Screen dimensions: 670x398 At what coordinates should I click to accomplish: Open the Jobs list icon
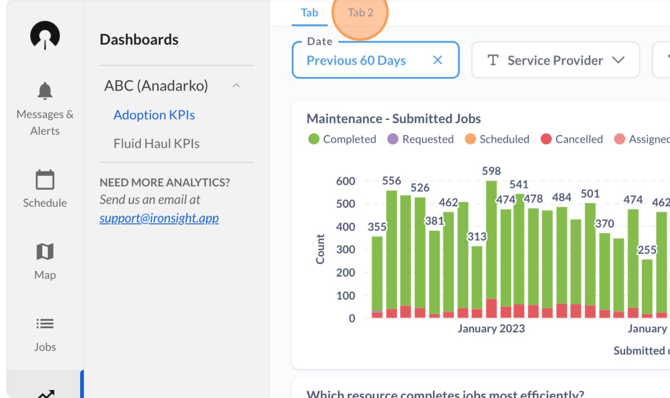[45, 324]
